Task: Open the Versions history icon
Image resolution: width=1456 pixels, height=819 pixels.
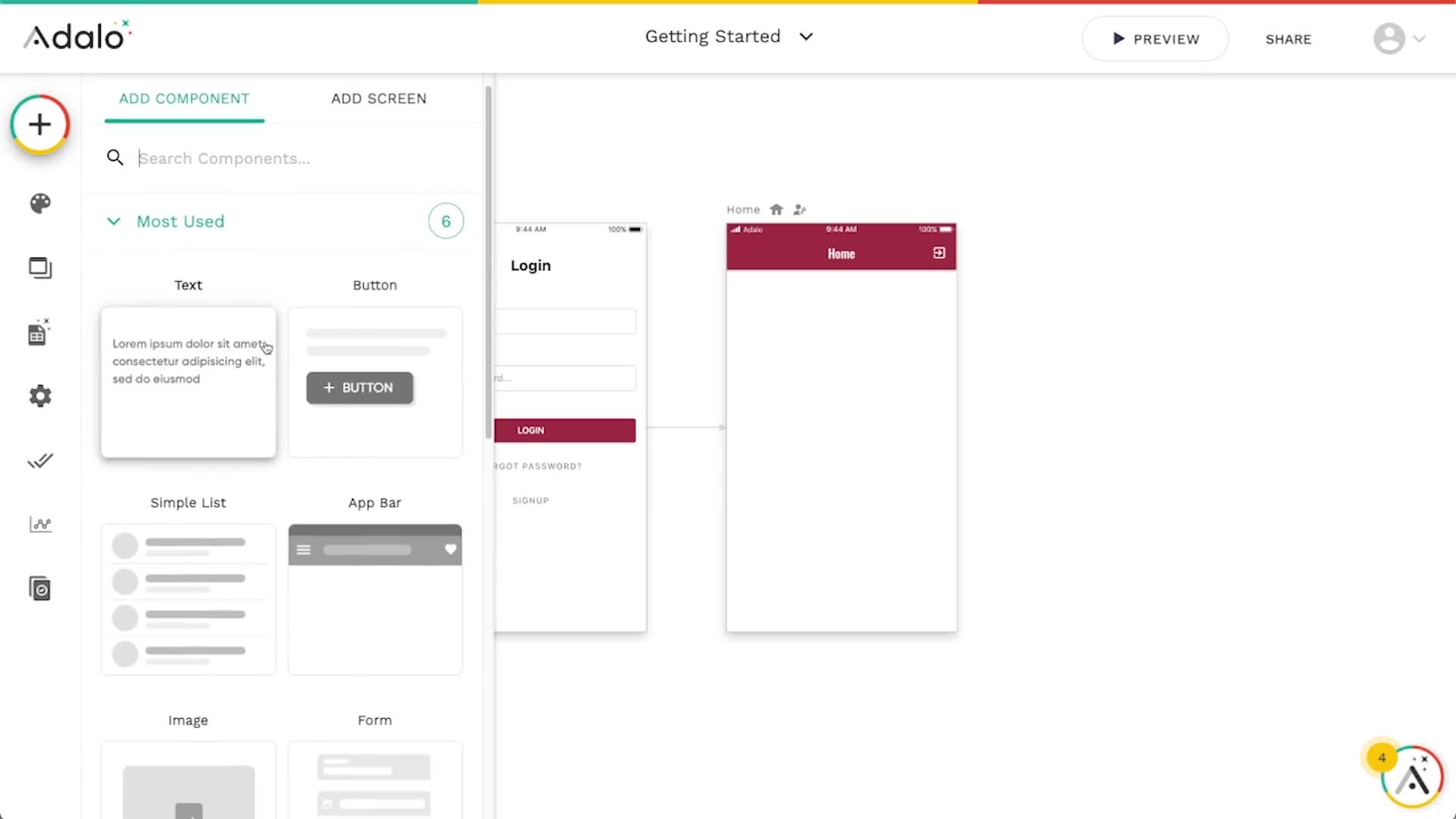Action: 40,588
